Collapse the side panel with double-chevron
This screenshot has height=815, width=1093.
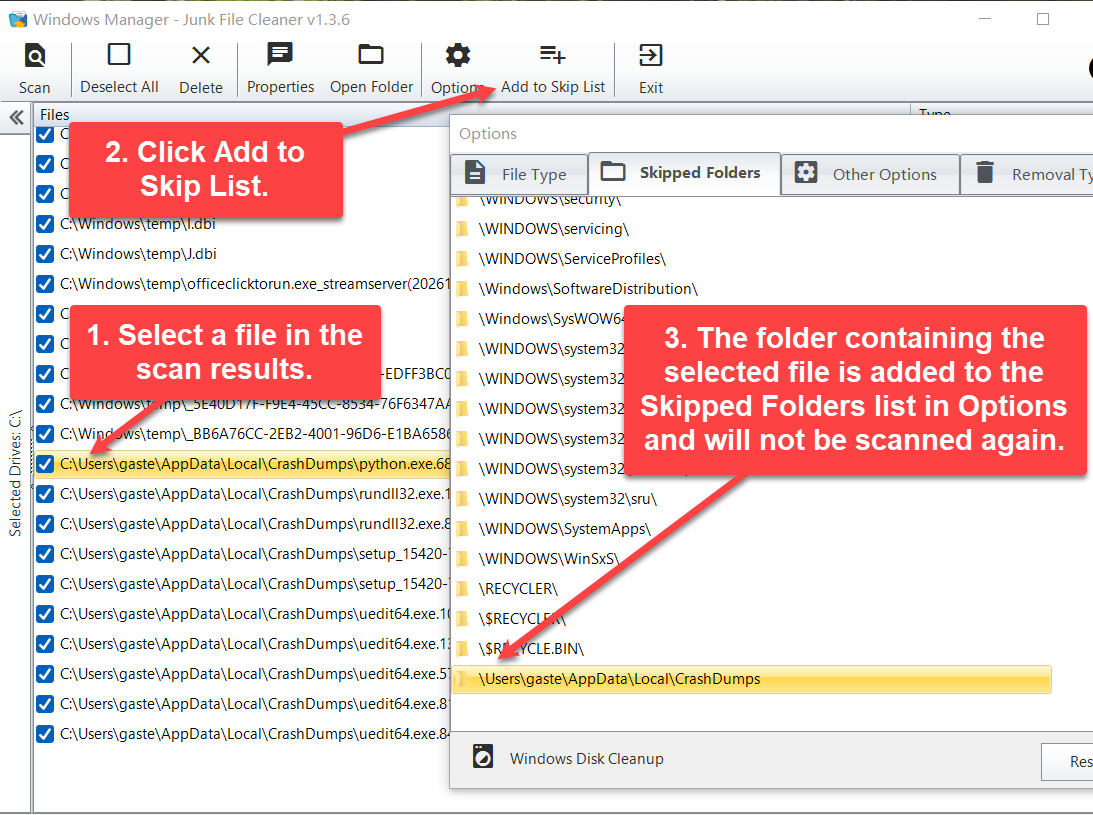(x=16, y=117)
